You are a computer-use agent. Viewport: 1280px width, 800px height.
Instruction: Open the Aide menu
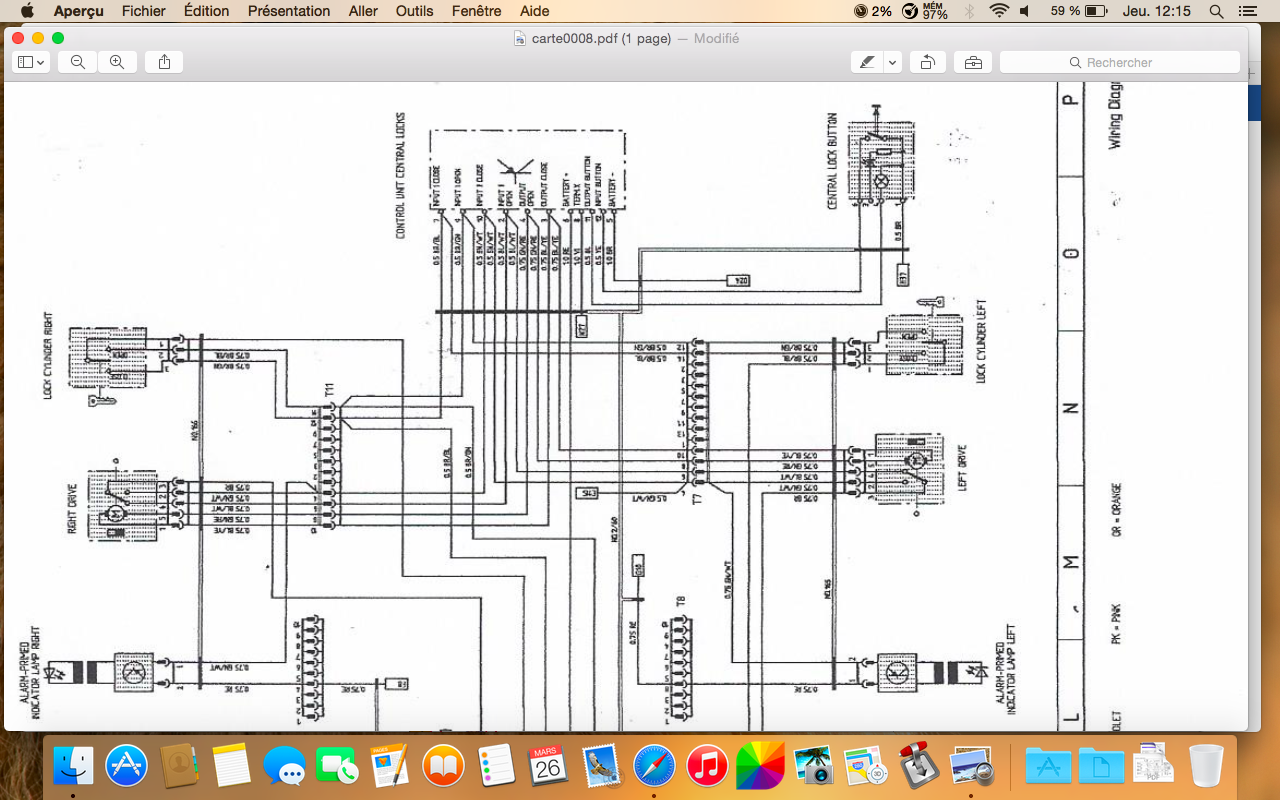coord(535,11)
